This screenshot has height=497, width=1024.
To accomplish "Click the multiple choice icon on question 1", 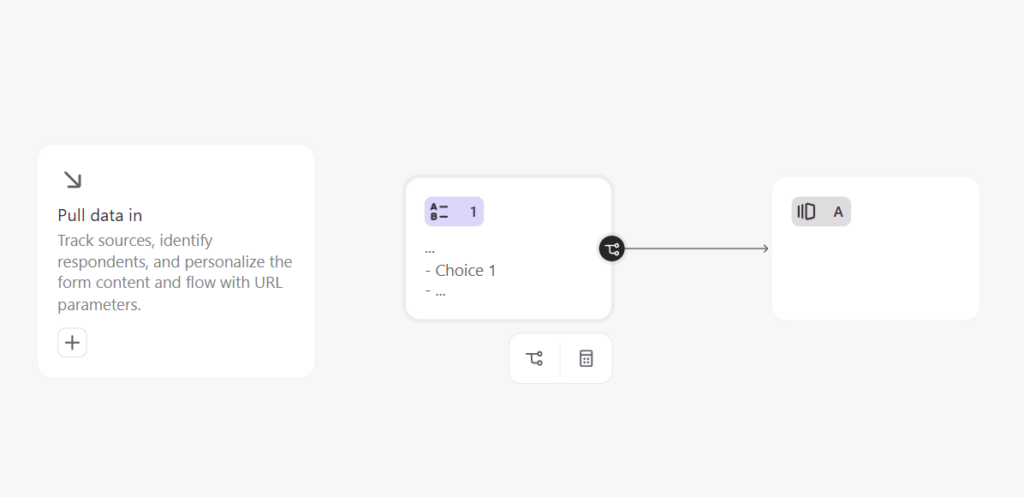I will click(x=439, y=212).
